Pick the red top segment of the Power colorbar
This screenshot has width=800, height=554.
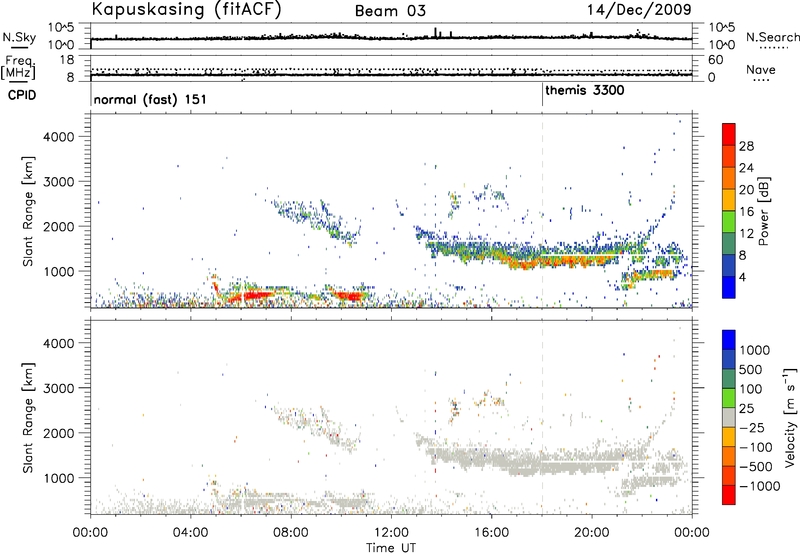click(x=729, y=134)
